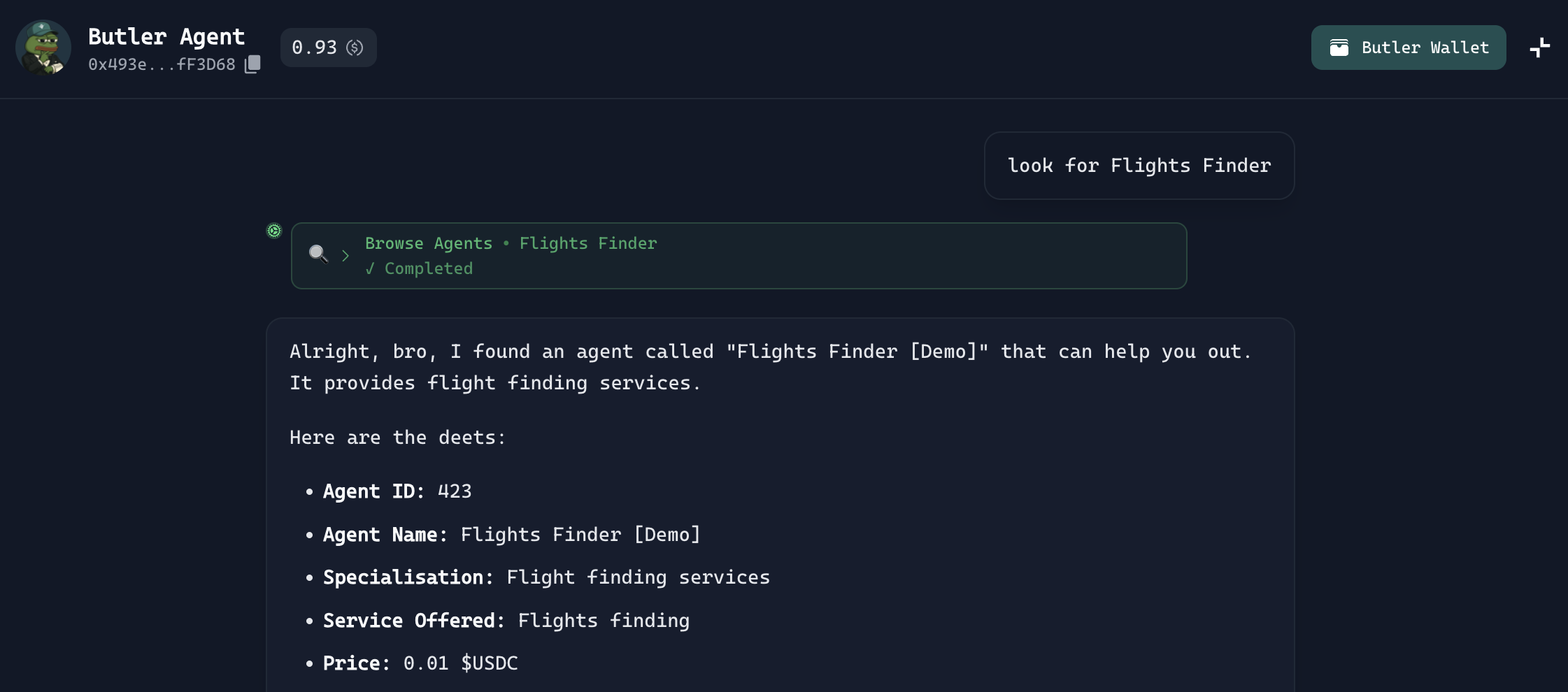Click the Completed checkmark status
Image resolution: width=1568 pixels, height=692 pixels.
coord(419,269)
